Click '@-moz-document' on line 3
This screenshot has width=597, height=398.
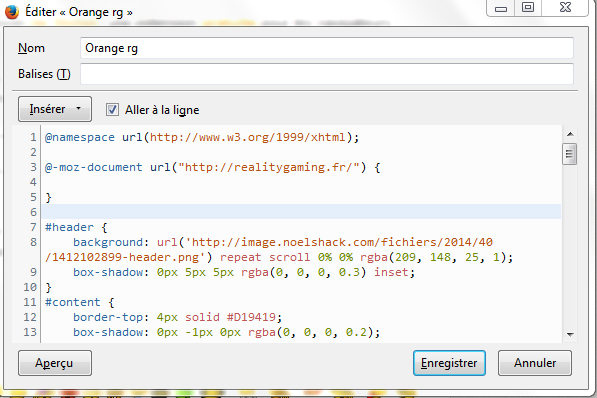point(94,167)
